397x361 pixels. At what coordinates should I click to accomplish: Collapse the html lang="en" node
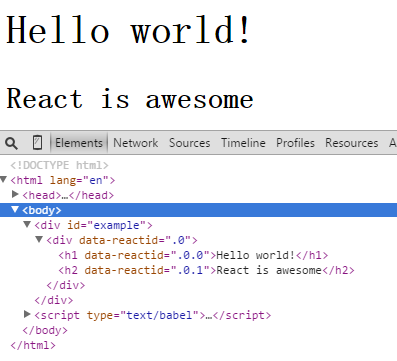pos(4,180)
